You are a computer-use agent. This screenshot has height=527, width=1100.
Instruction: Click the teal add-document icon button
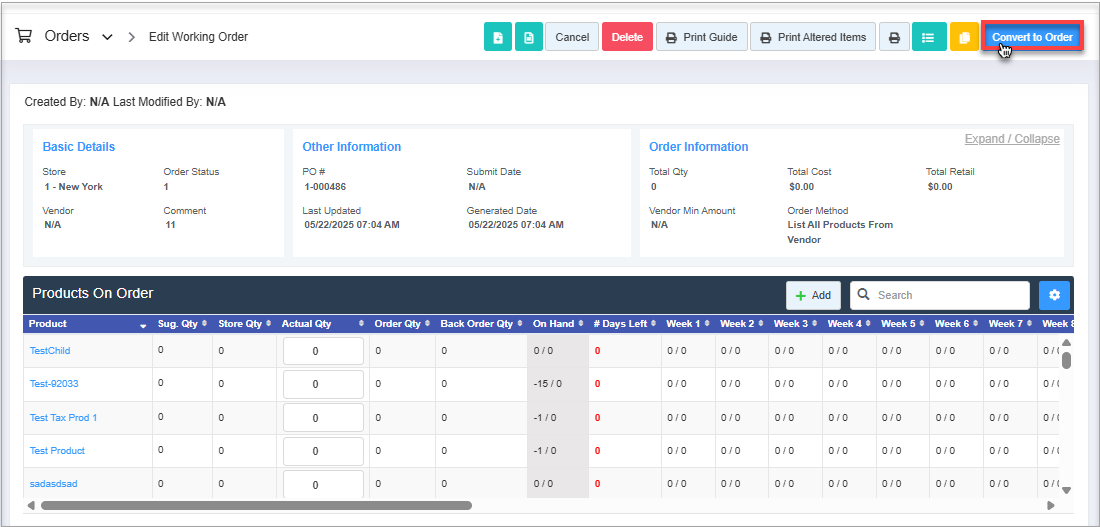(x=497, y=37)
